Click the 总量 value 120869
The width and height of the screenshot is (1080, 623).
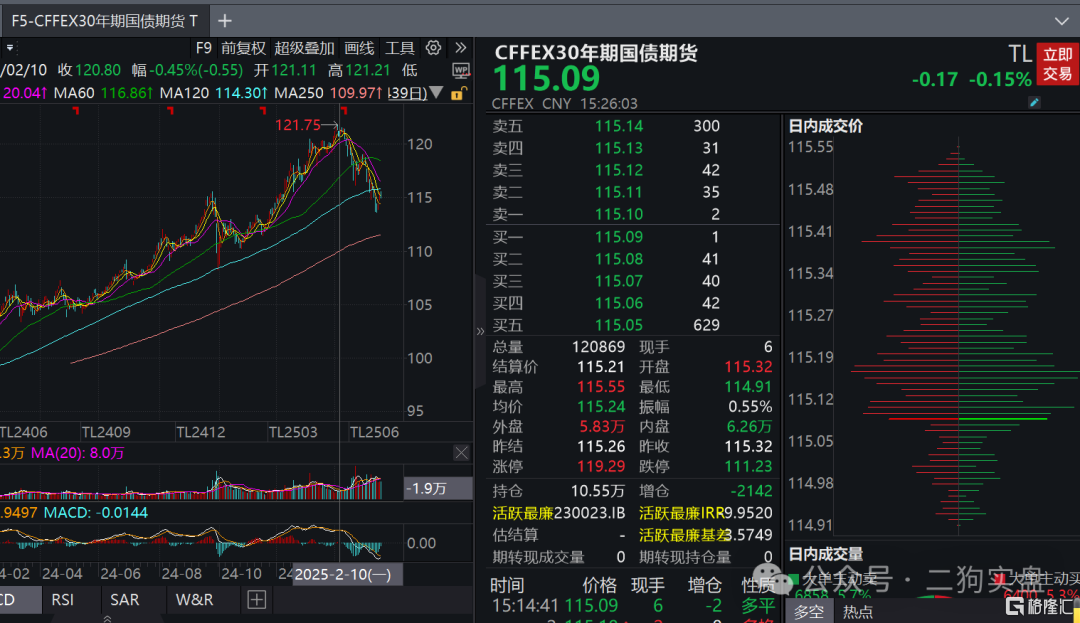[x=598, y=347]
